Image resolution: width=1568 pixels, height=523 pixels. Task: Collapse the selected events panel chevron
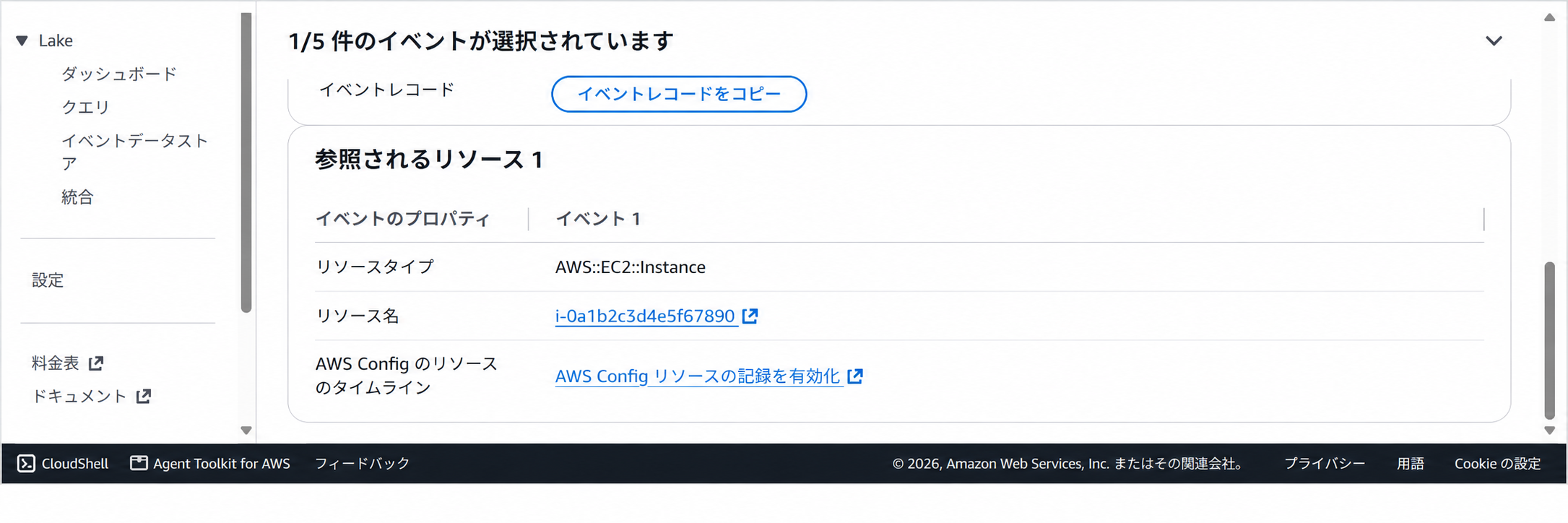pos(1494,41)
